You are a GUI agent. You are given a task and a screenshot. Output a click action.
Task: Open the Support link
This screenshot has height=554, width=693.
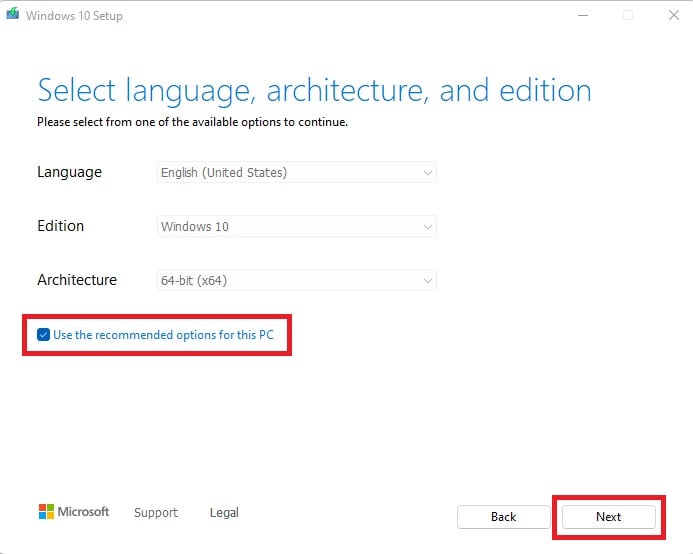tap(156, 513)
